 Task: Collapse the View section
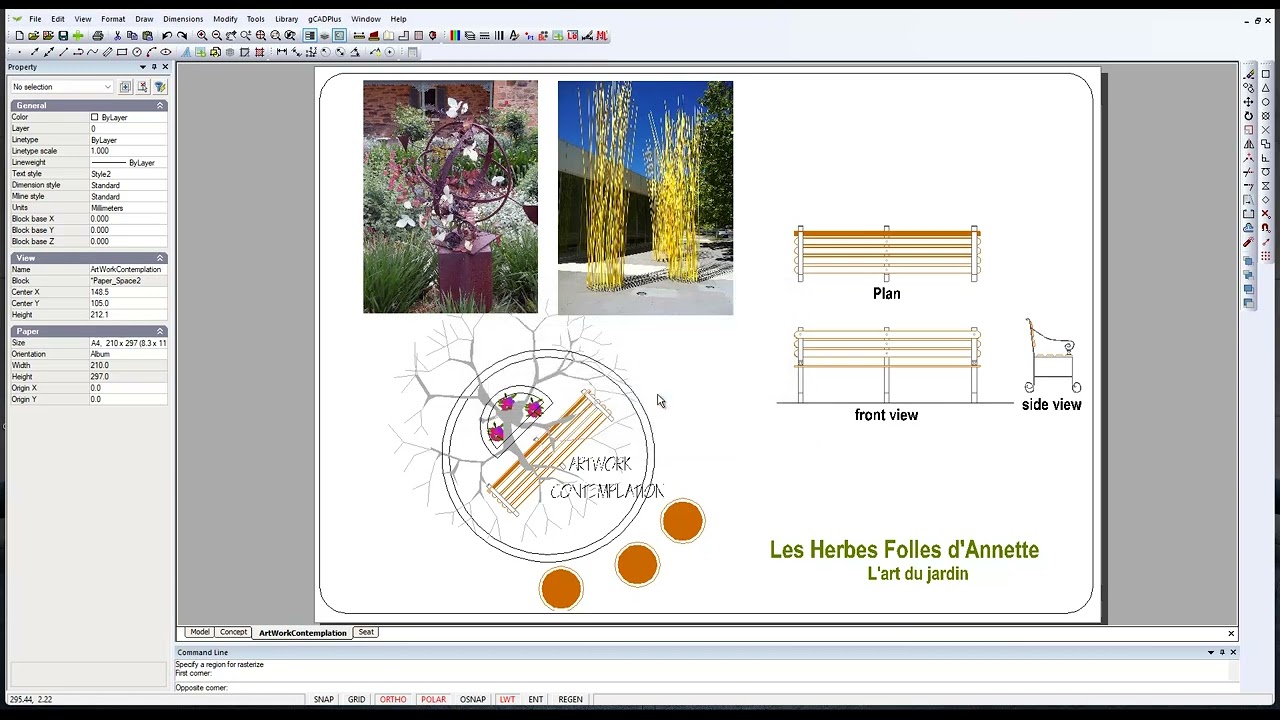[159, 258]
